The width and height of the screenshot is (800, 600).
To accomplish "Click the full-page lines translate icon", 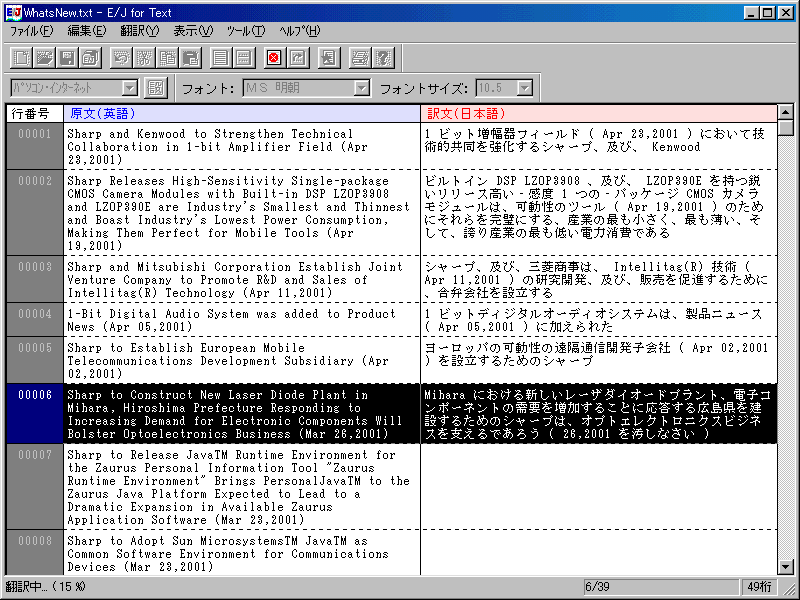I will click(x=221, y=58).
